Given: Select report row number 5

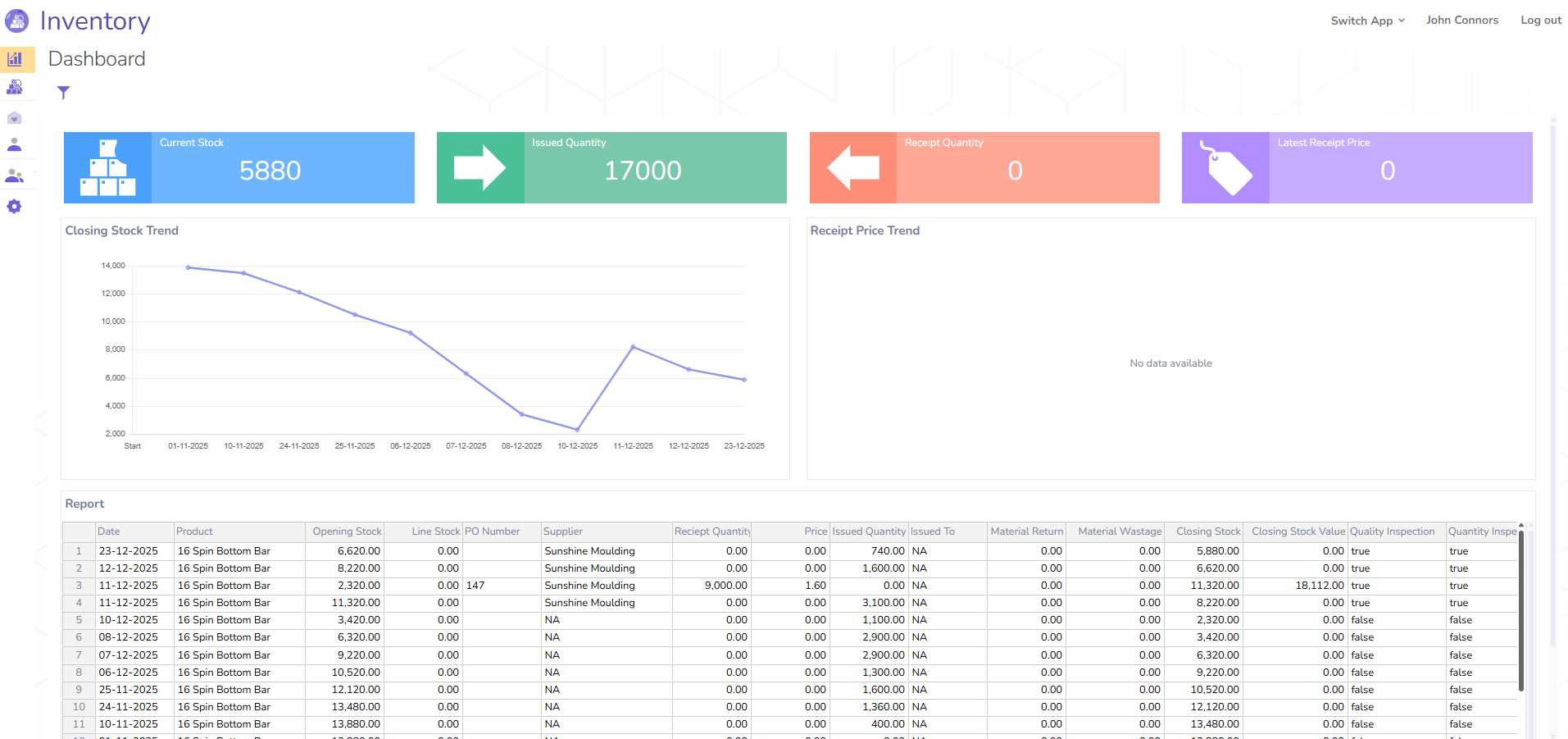Looking at the screenshot, I should point(79,620).
